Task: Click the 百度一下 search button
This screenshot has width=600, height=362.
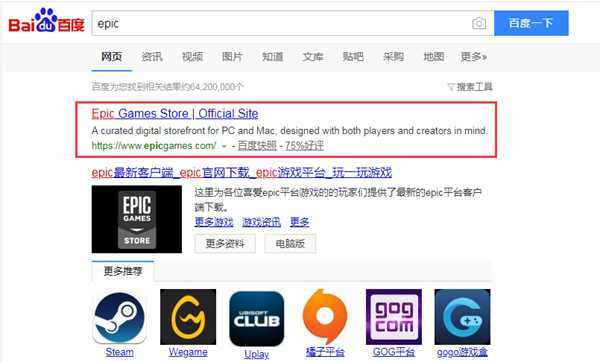Action: (531, 23)
